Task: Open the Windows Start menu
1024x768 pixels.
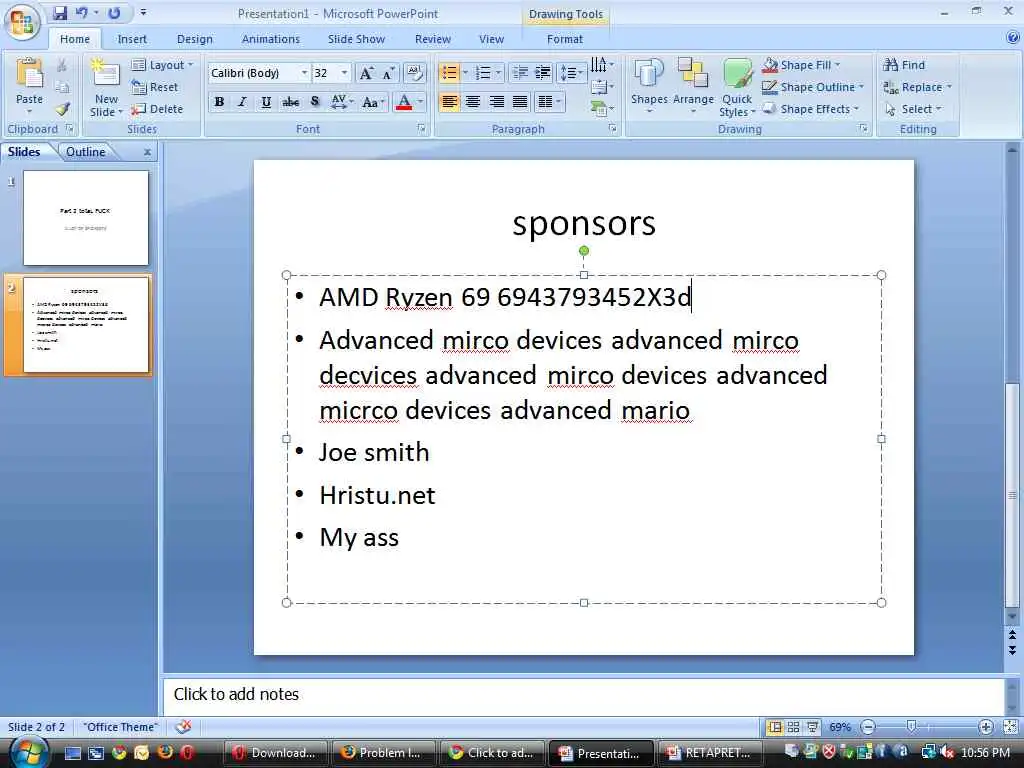Action: pos(27,752)
